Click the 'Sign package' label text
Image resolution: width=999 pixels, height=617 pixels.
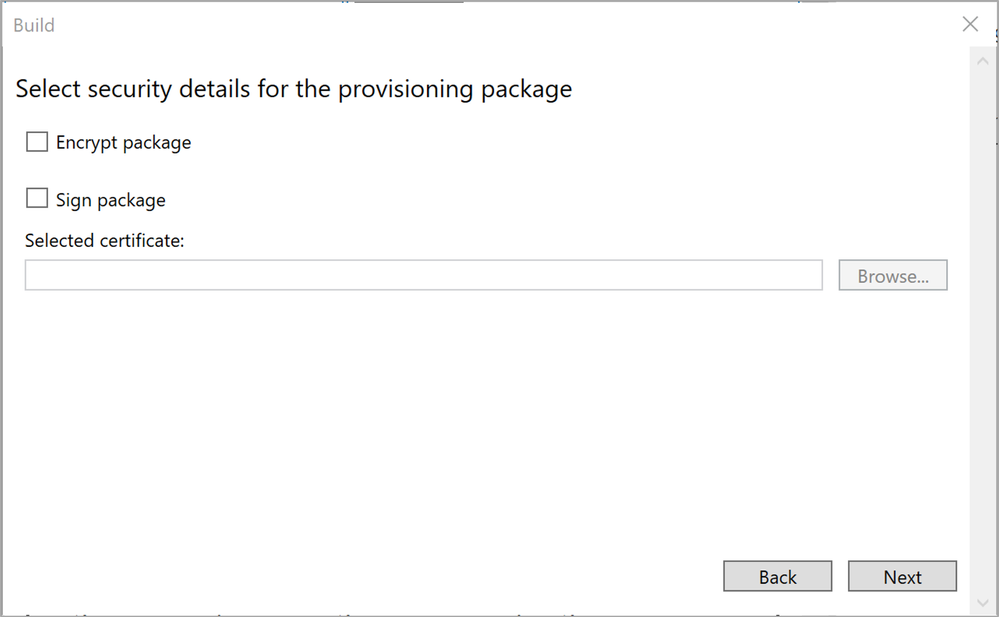(x=110, y=200)
